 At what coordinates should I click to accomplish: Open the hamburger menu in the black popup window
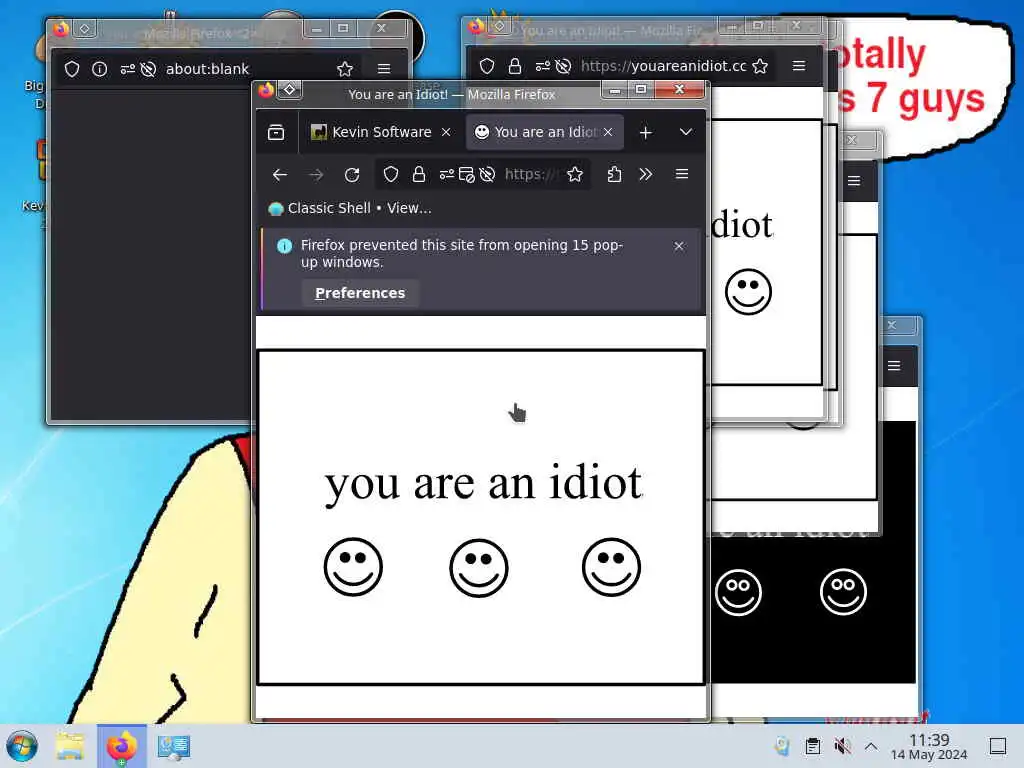click(894, 366)
